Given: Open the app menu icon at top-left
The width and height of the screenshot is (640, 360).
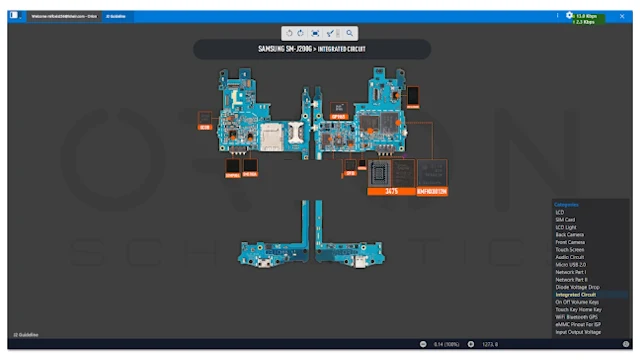Looking at the screenshot, I should 14,16.
